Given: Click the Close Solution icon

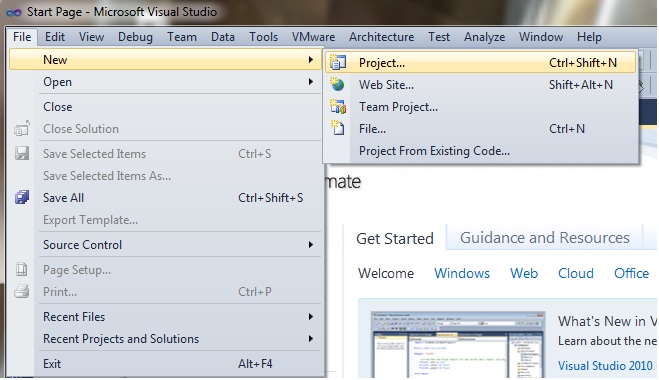Looking at the screenshot, I should click(x=22, y=129).
